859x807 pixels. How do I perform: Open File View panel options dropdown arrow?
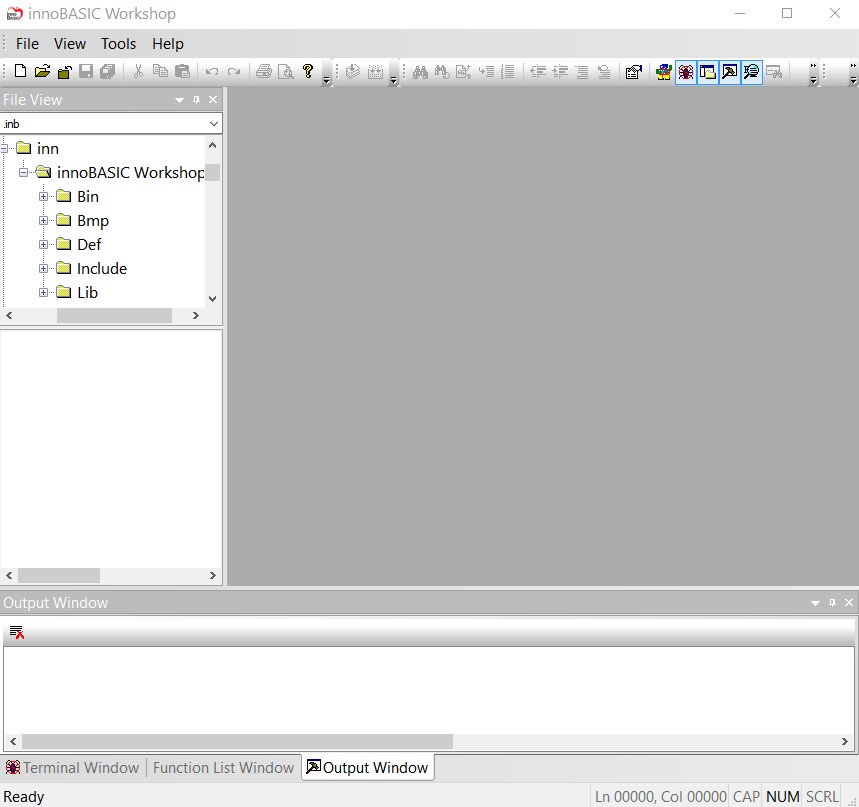tap(179, 100)
